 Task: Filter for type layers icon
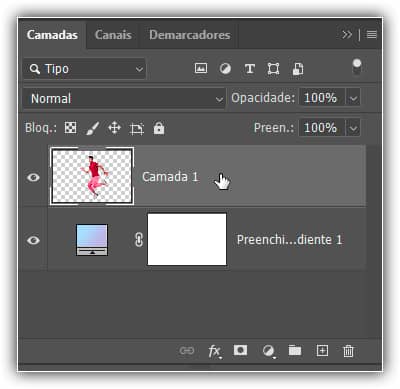tap(250, 69)
